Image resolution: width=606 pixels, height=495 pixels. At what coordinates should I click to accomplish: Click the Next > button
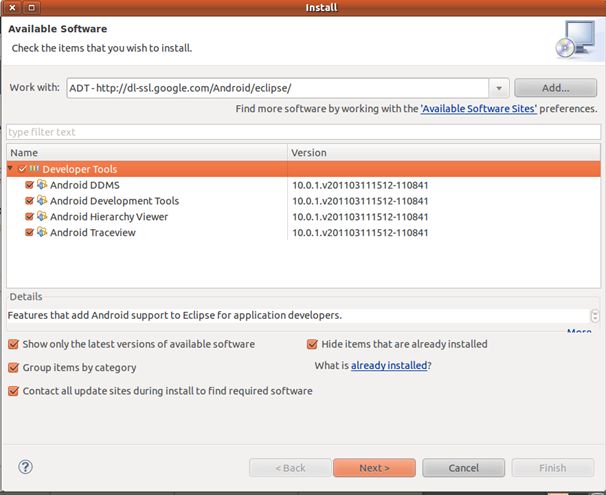click(x=374, y=468)
